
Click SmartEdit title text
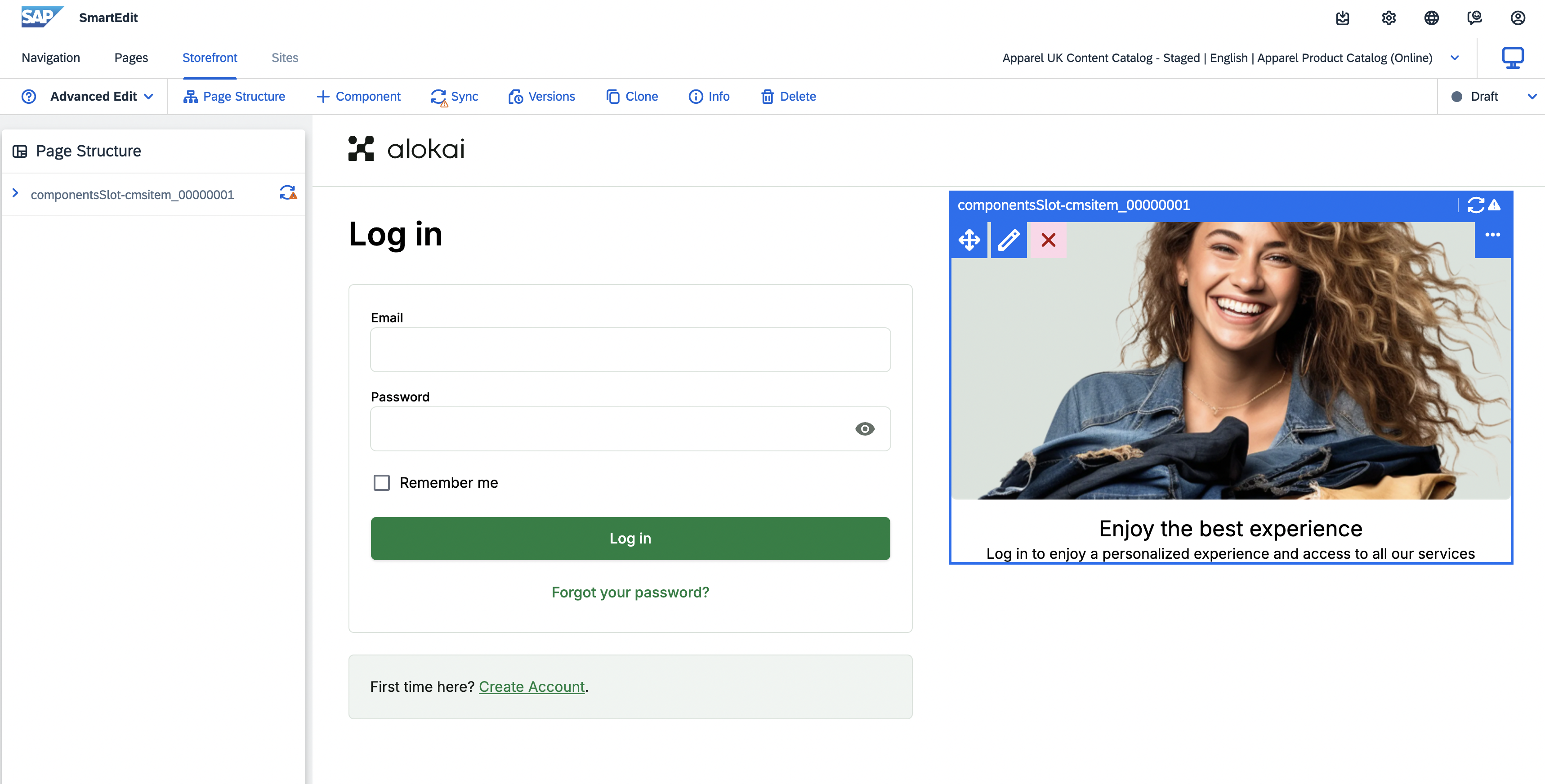pyautogui.click(x=108, y=18)
